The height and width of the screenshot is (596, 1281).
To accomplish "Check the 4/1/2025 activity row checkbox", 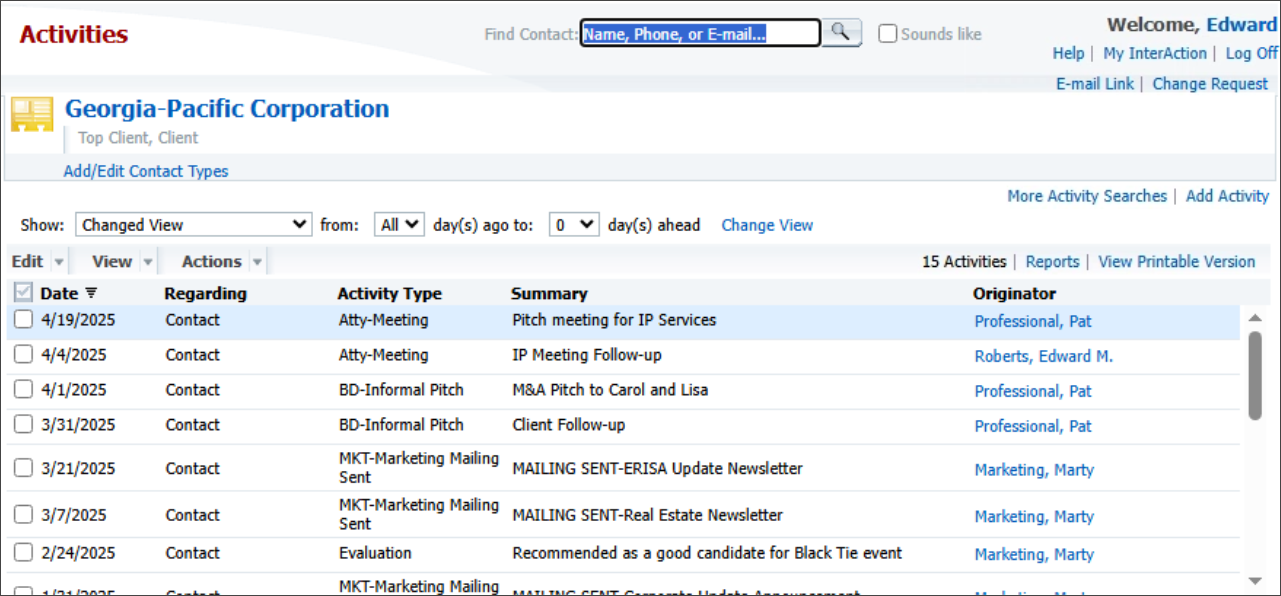I will (x=24, y=390).
